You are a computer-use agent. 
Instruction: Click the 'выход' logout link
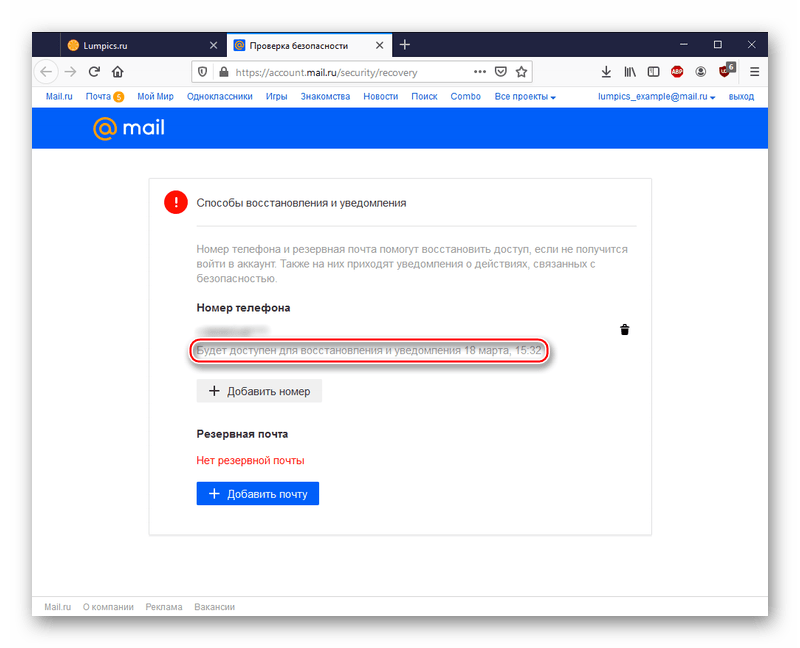click(x=742, y=97)
